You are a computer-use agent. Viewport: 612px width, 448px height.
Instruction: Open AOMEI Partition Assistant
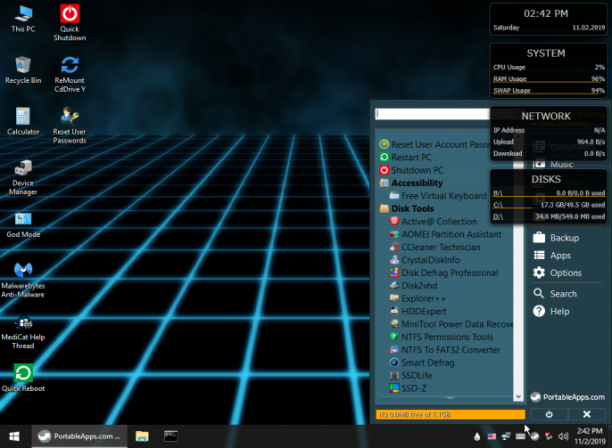point(445,235)
